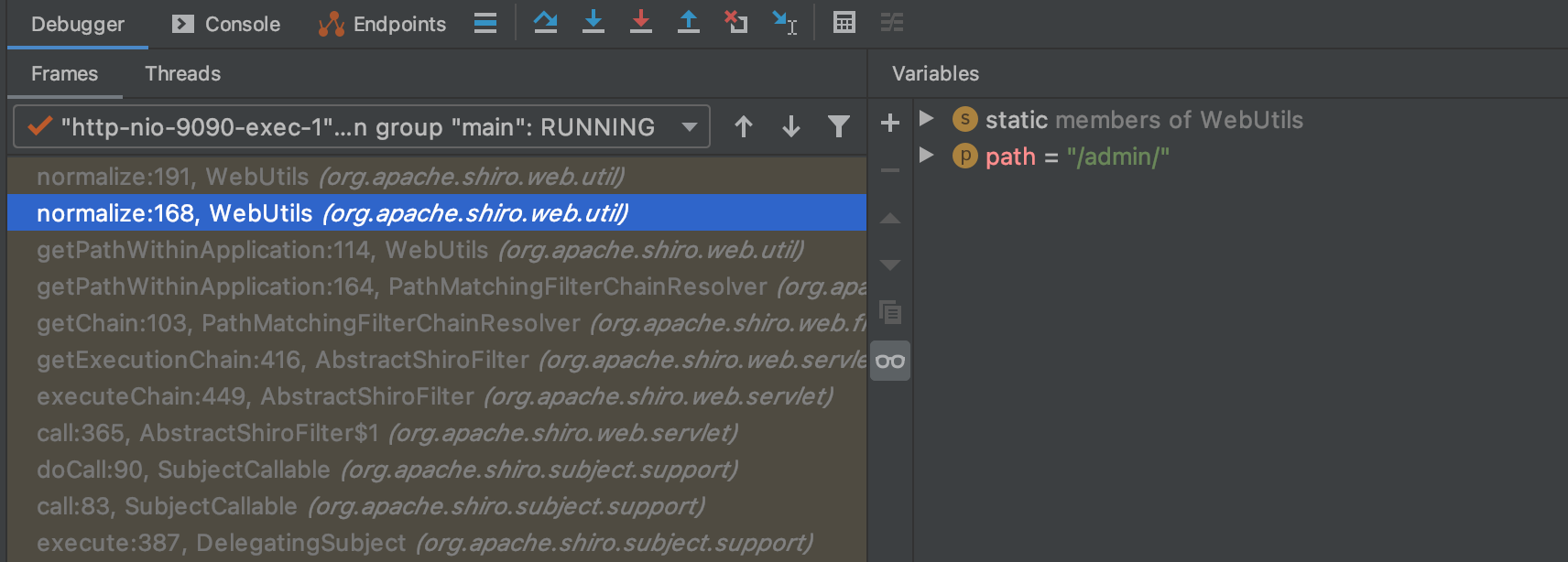The height and width of the screenshot is (562, 1568).
Task: Expand the path variable node
Action: coord(926,155)
